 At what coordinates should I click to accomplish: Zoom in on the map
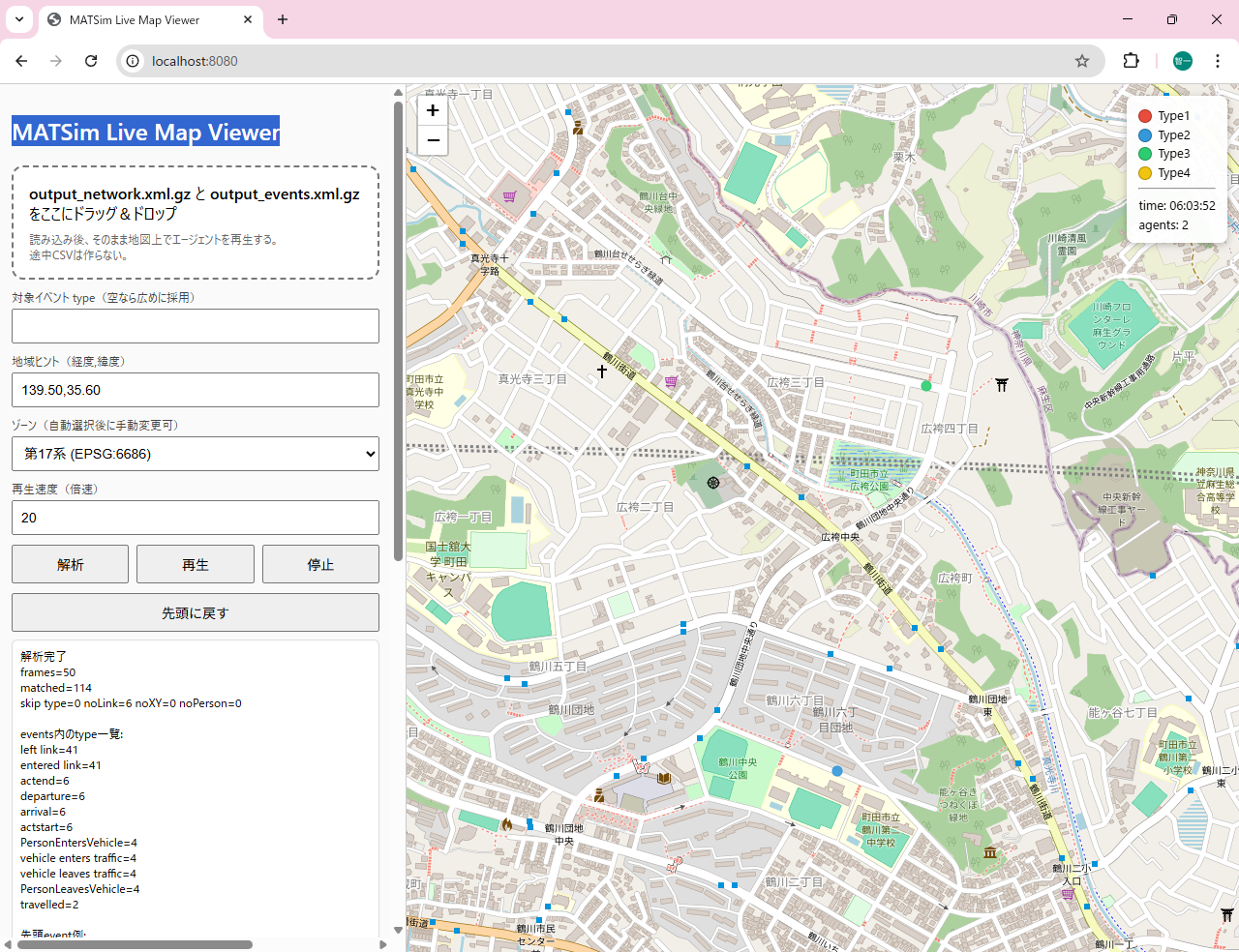433,110
